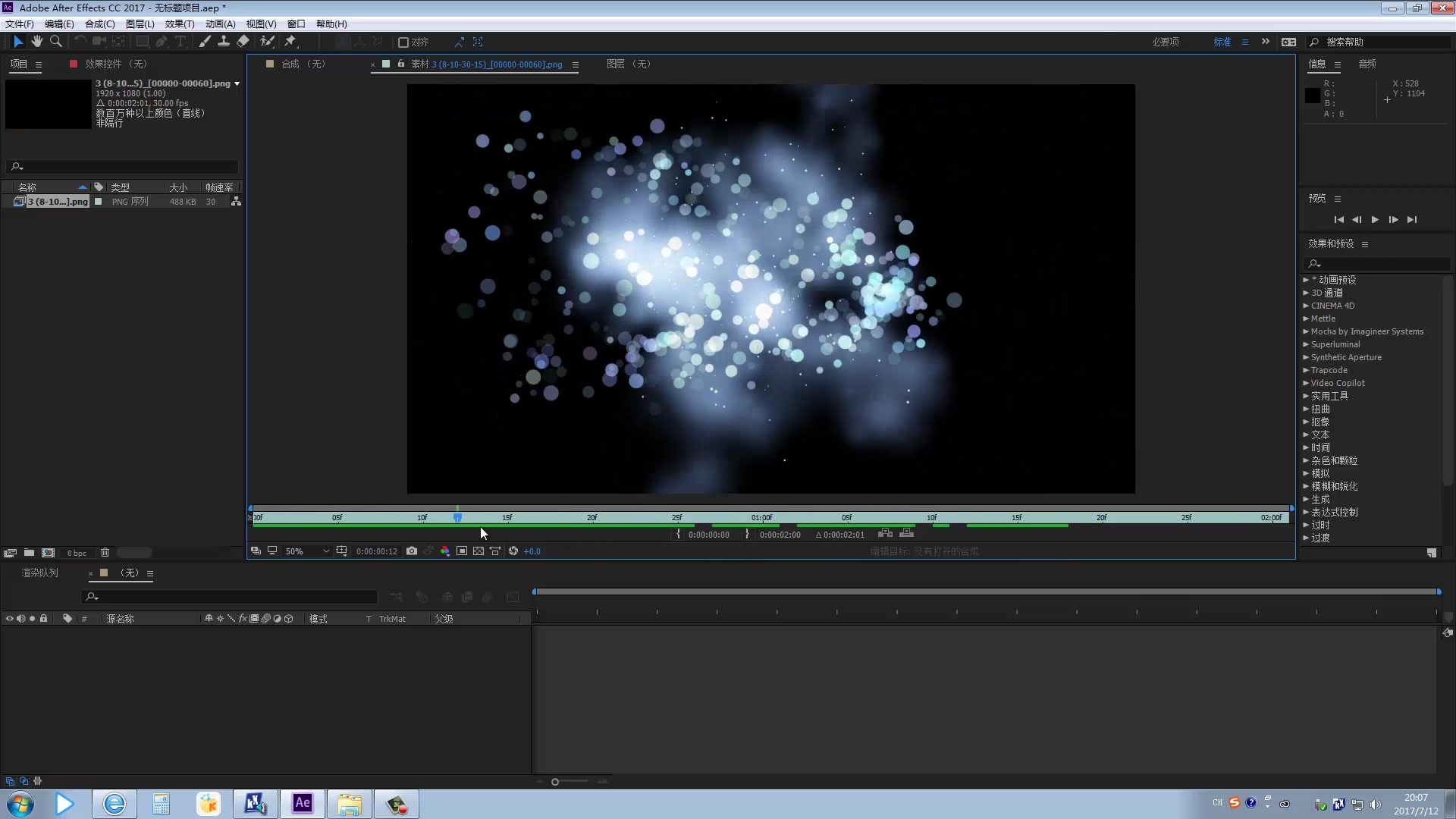Click the Hand/Pan tool
The height and width of the screenshot is (819, 1456).
[x=37, y=41]
